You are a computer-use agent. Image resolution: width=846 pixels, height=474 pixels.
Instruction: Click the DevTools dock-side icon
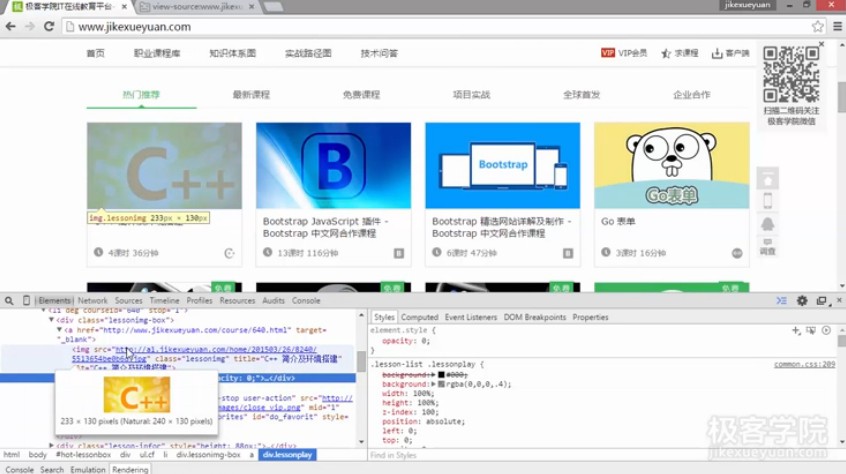[821, 300]
